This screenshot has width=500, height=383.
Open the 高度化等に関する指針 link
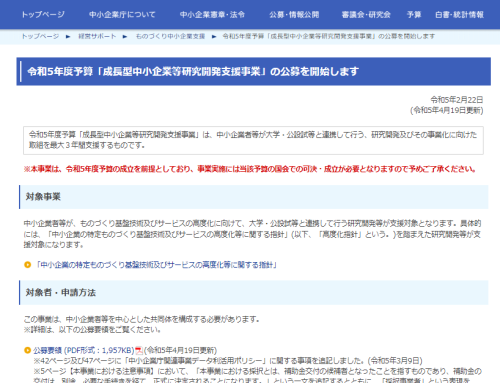coord(156,265)
